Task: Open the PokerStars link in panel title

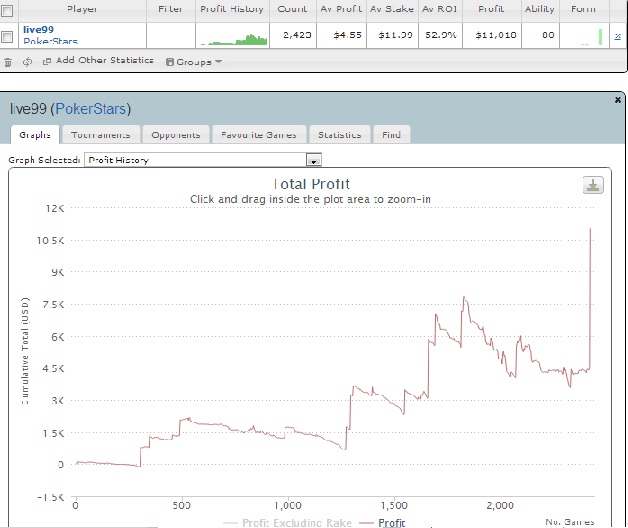Action: pos(91,109)
